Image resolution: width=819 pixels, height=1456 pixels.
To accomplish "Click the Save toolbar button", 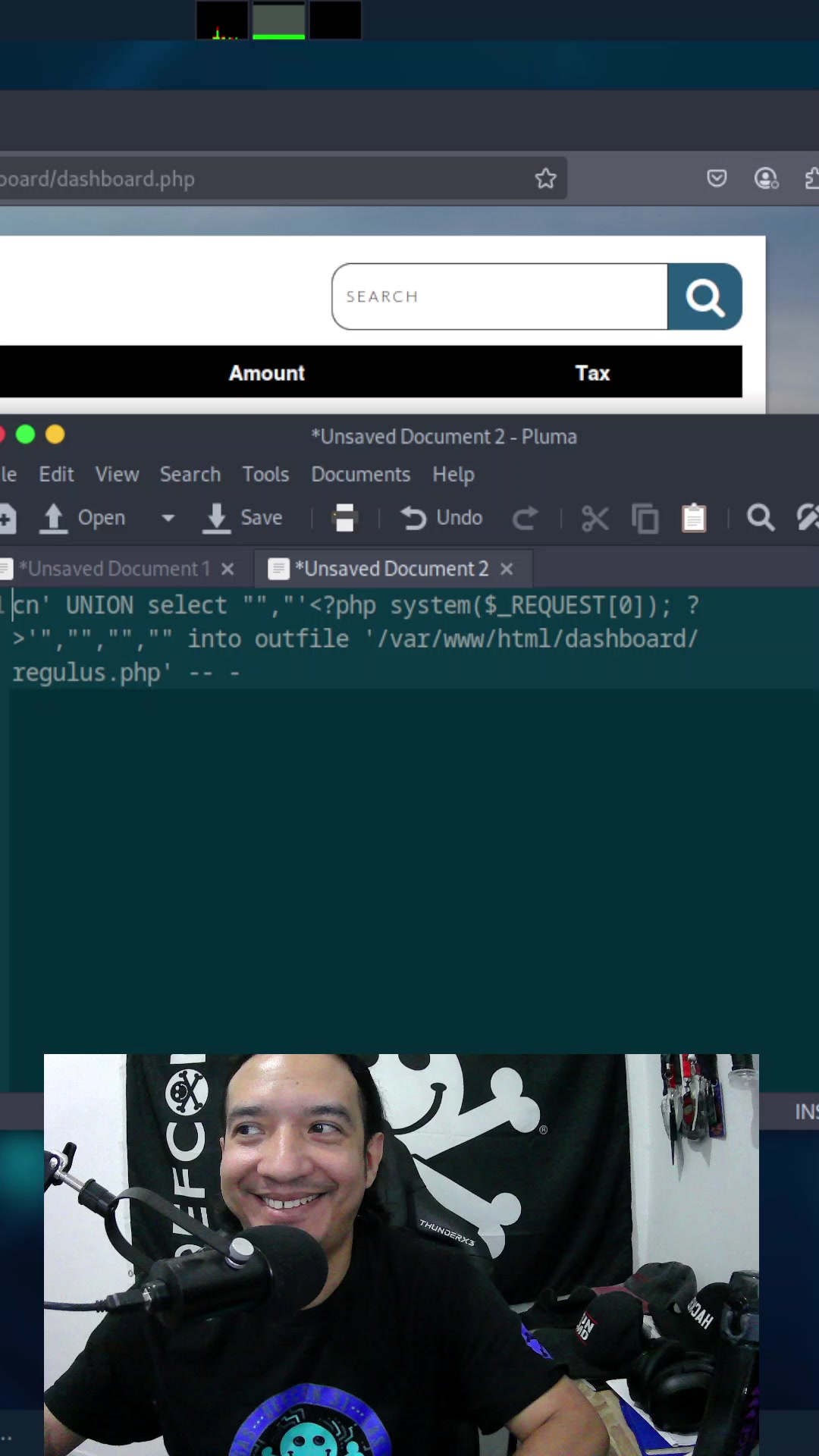I will (x=243, y=518).
